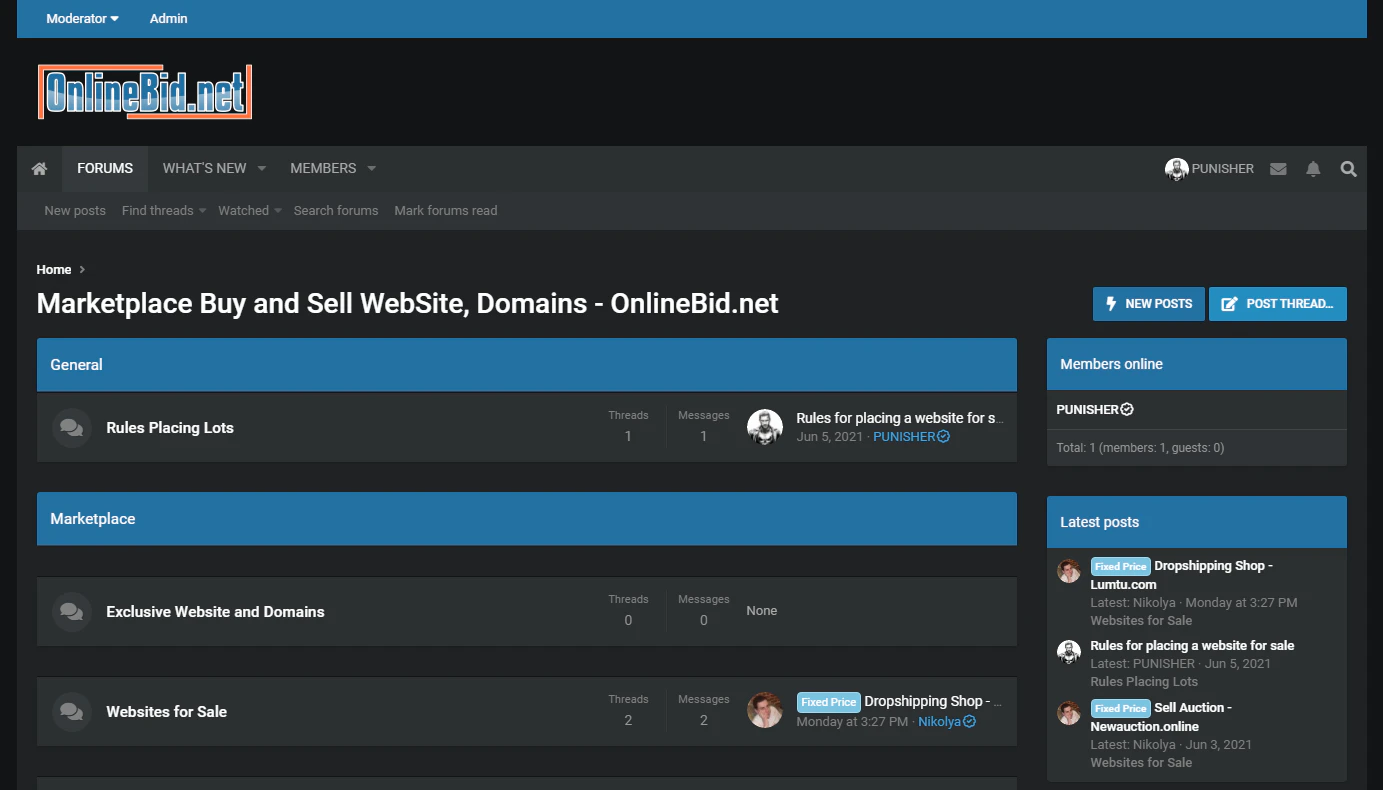The height and width of the screenshot is (790, 1383).
Task: Click the Websites for Sale bubble icon
Action: [71, 712]
